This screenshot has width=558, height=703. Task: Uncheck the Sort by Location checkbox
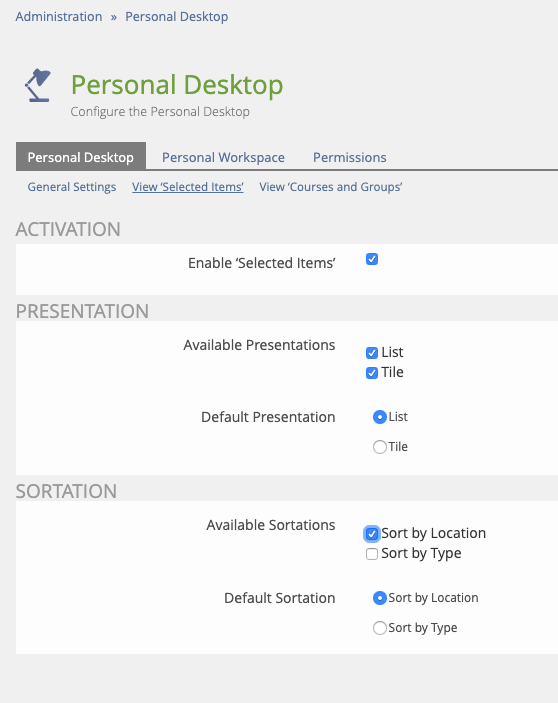tap(372, 534)
